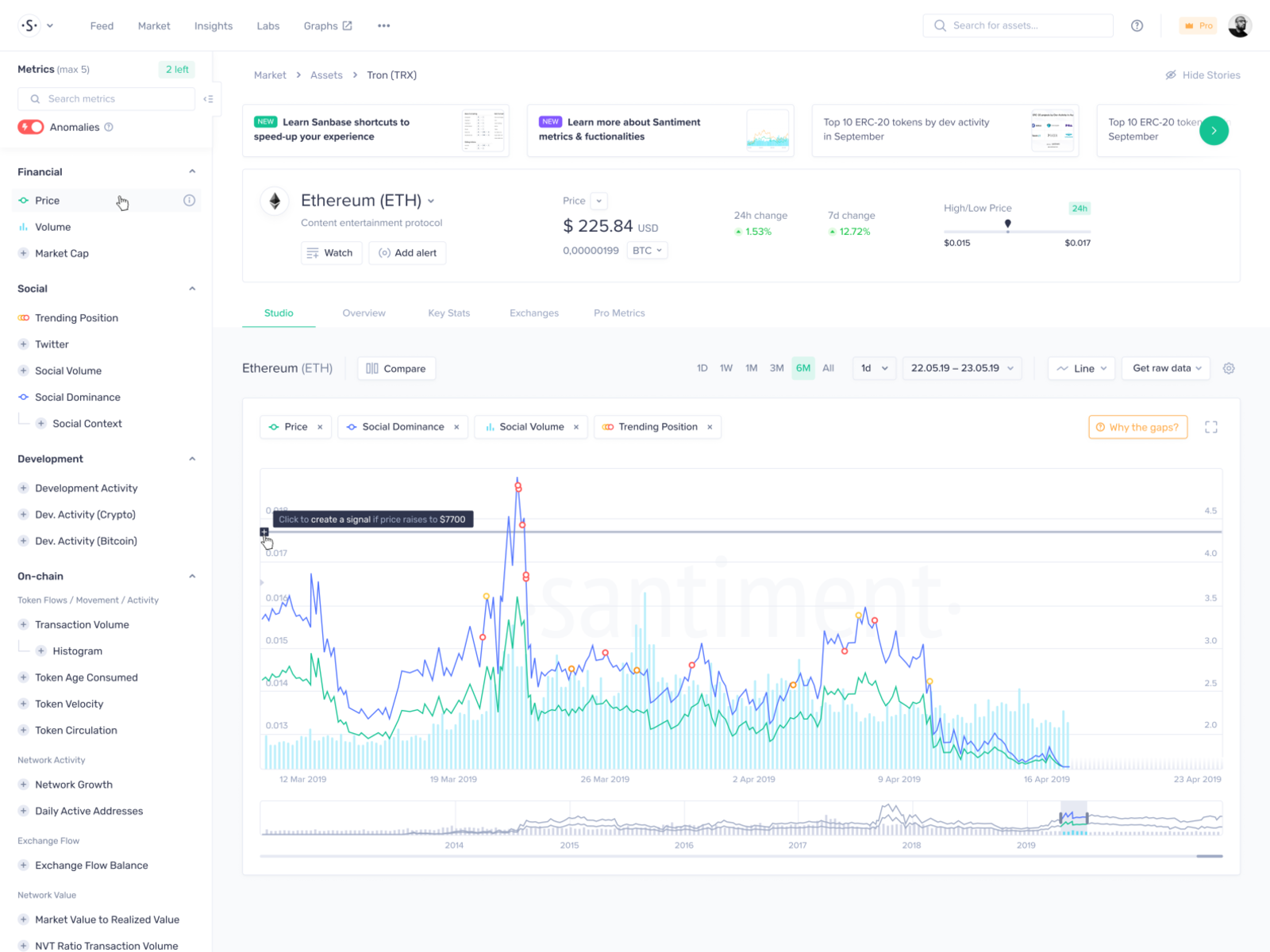This screenshot has width=1270, height=952.
Task: Add the Market Cap metric plus icon
Action: pos(23,253)
